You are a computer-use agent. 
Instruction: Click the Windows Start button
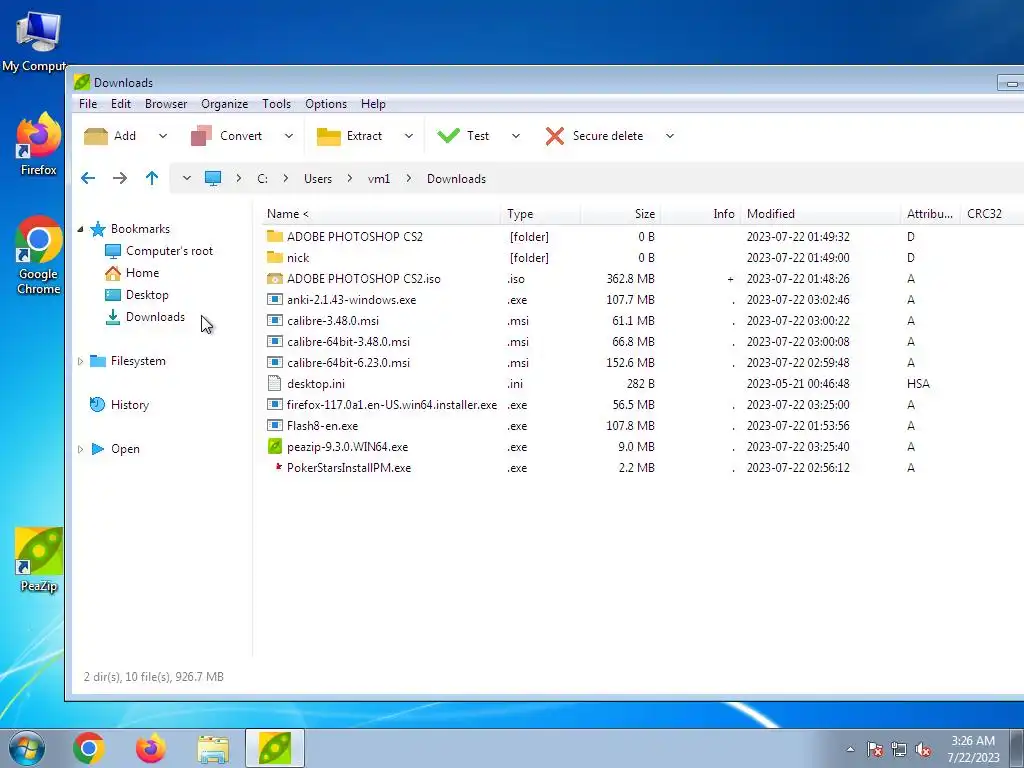27,748
